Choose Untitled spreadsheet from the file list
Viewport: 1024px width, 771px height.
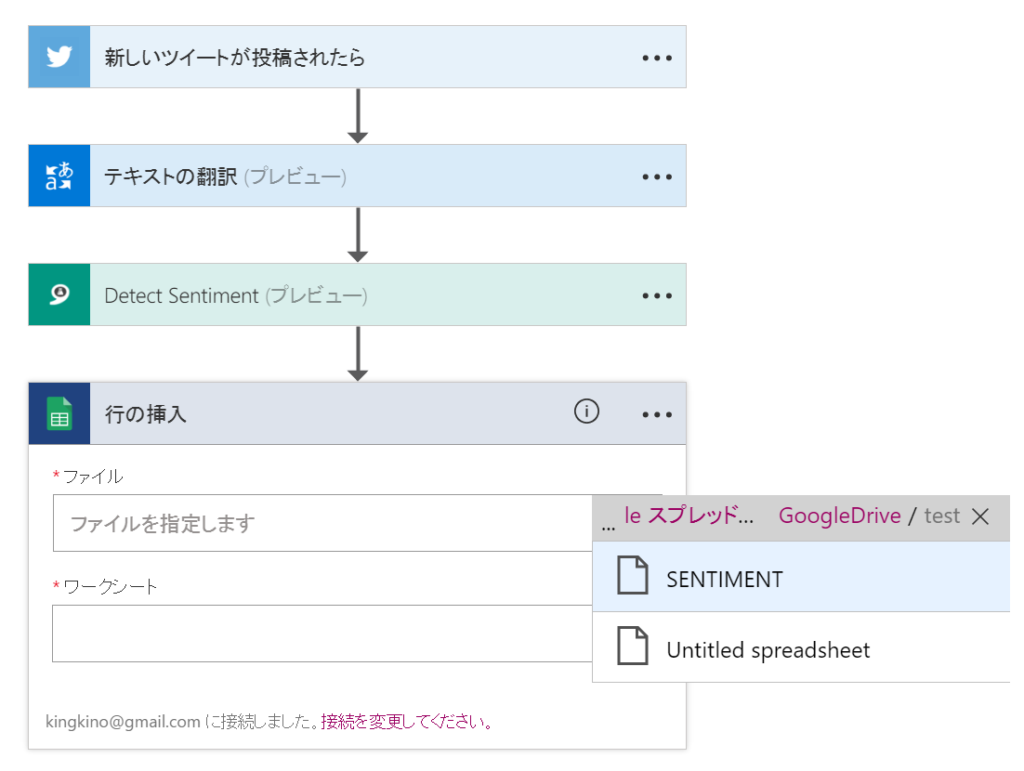[768, 650]
